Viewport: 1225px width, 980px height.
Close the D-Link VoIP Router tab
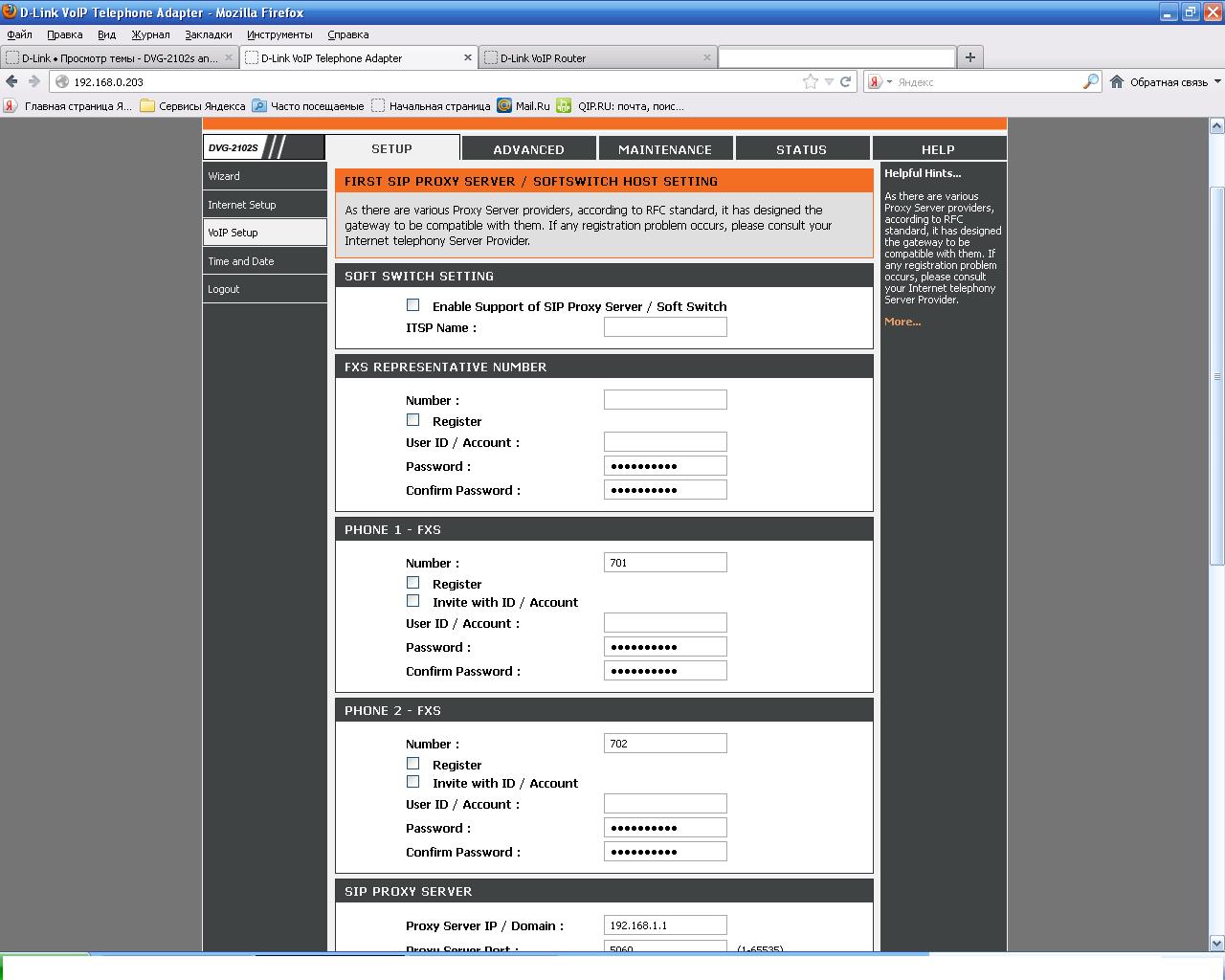coord(708,57)
